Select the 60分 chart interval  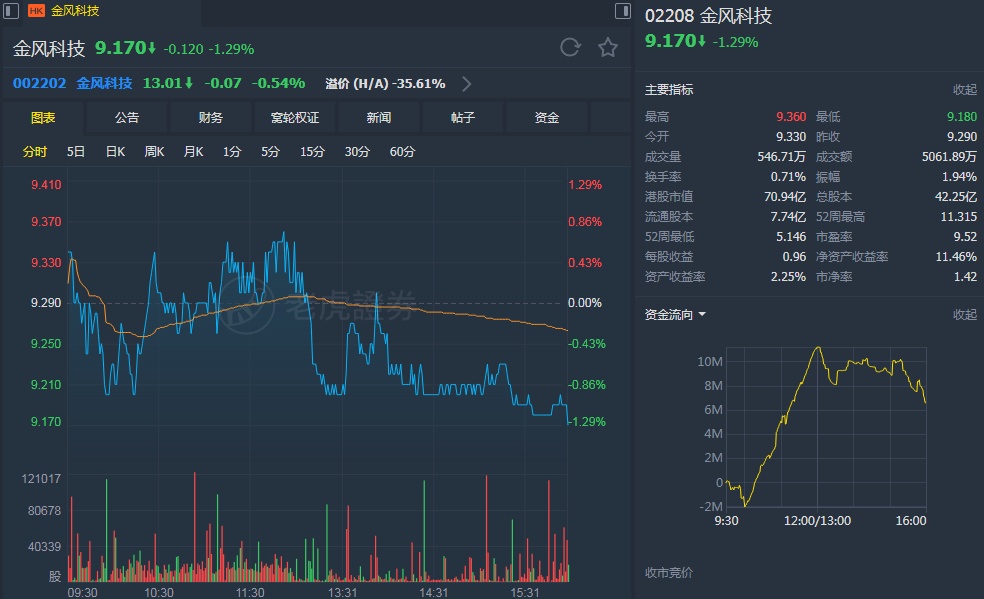point(402,152)
